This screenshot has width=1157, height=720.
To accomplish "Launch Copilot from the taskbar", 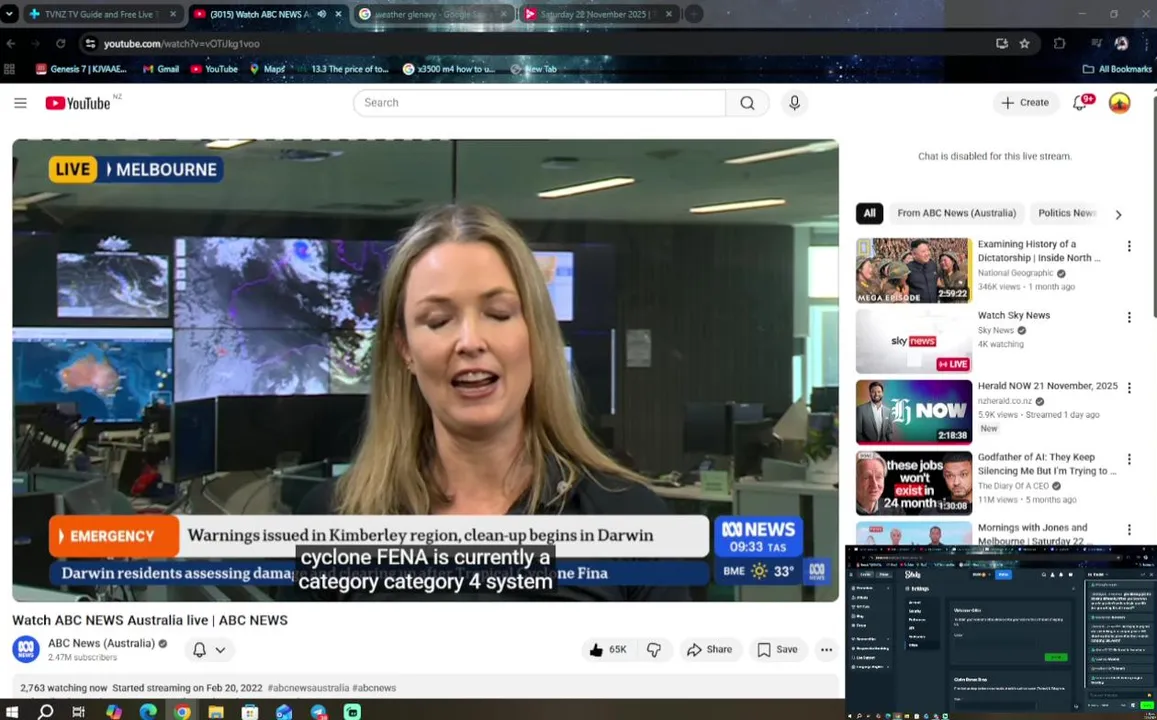I will 113,711.
